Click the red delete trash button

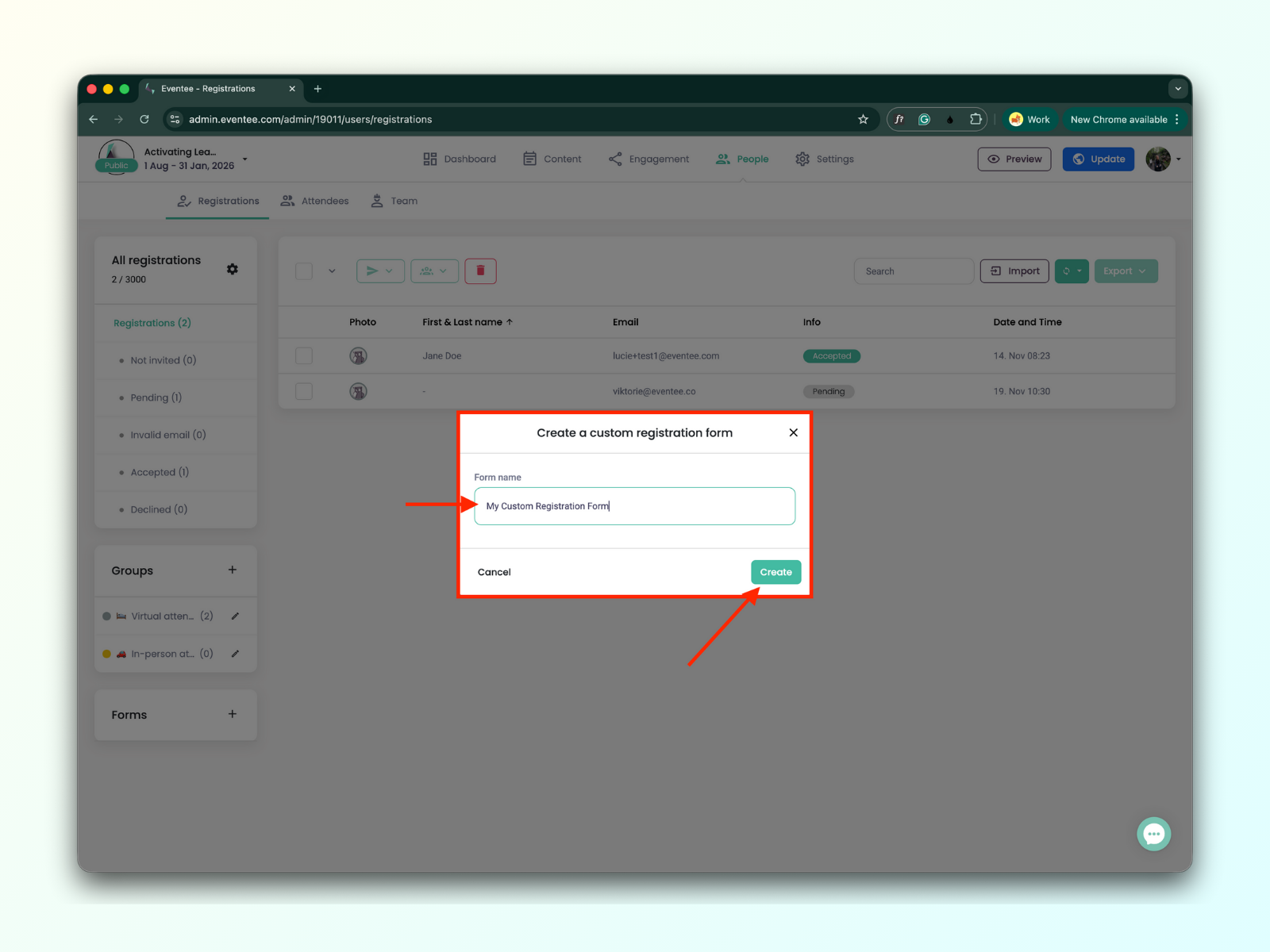point(480,271)
